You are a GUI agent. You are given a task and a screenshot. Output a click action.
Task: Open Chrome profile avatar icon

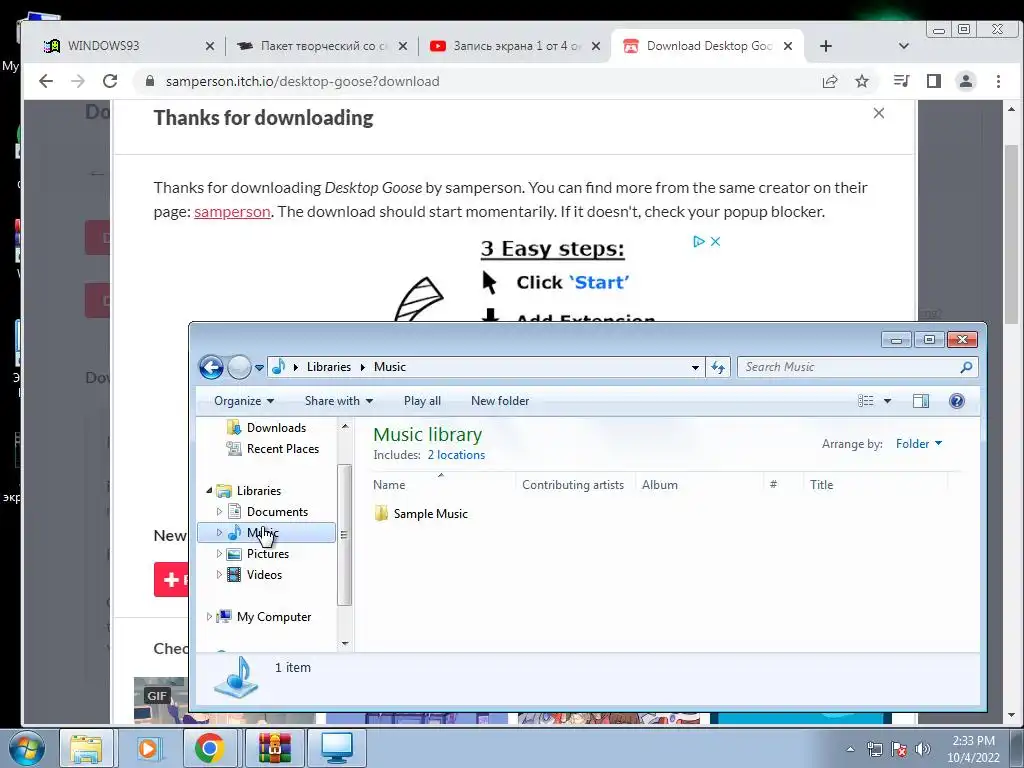tap(966, 81)
